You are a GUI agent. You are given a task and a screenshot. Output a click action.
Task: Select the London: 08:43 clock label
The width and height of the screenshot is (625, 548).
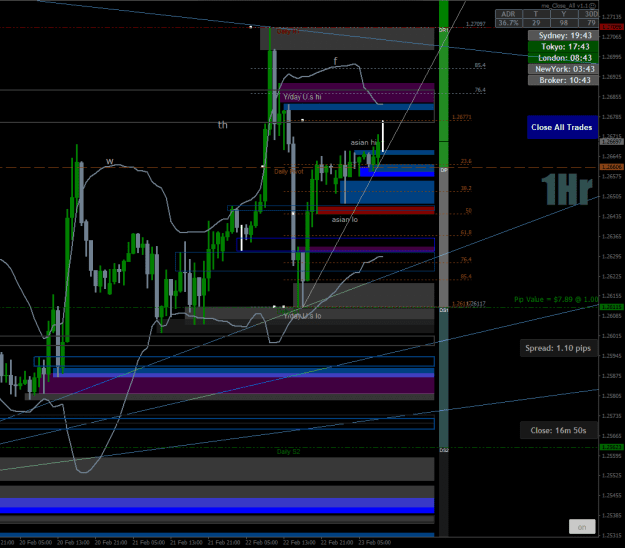coord(563,58)
